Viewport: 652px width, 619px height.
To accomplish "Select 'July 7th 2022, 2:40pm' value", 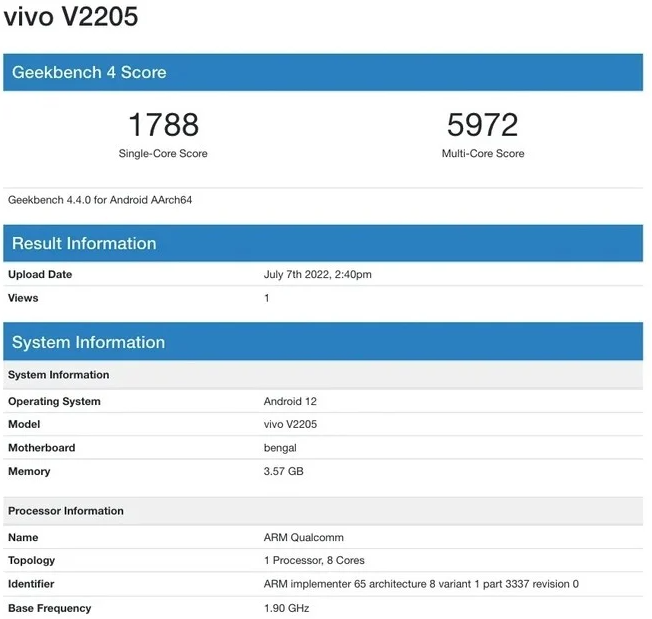I will coord(318,274).
